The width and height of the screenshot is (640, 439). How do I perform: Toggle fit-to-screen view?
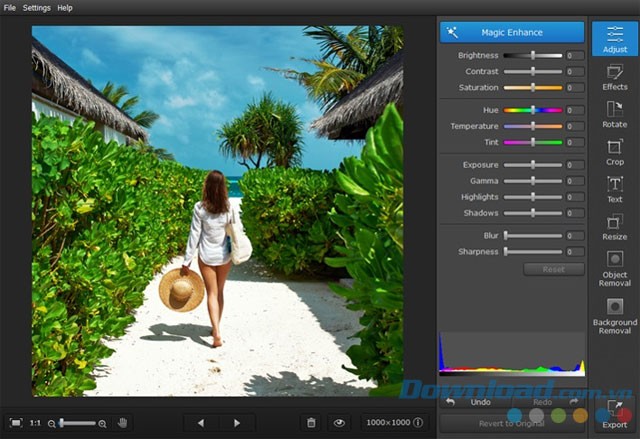click(x=15, y=423)
